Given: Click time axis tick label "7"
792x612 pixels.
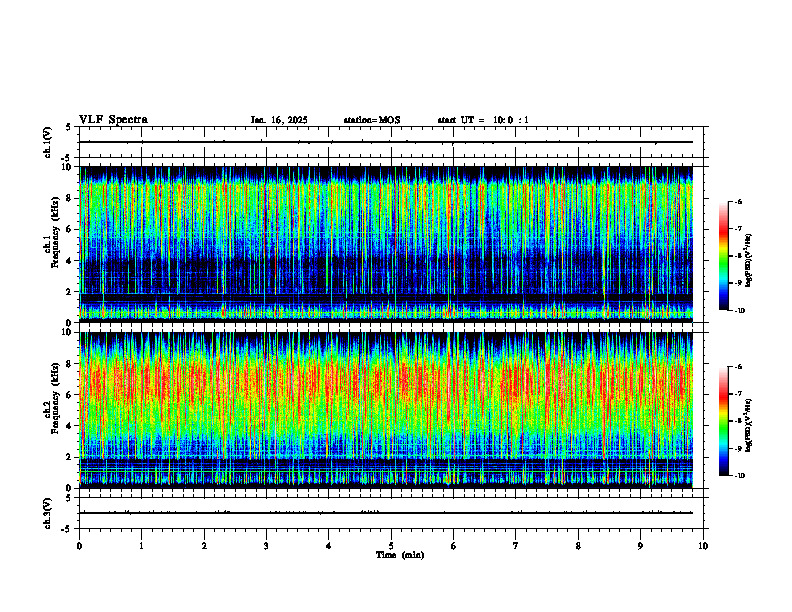Looking at the screenshot, I should [516, 546].
